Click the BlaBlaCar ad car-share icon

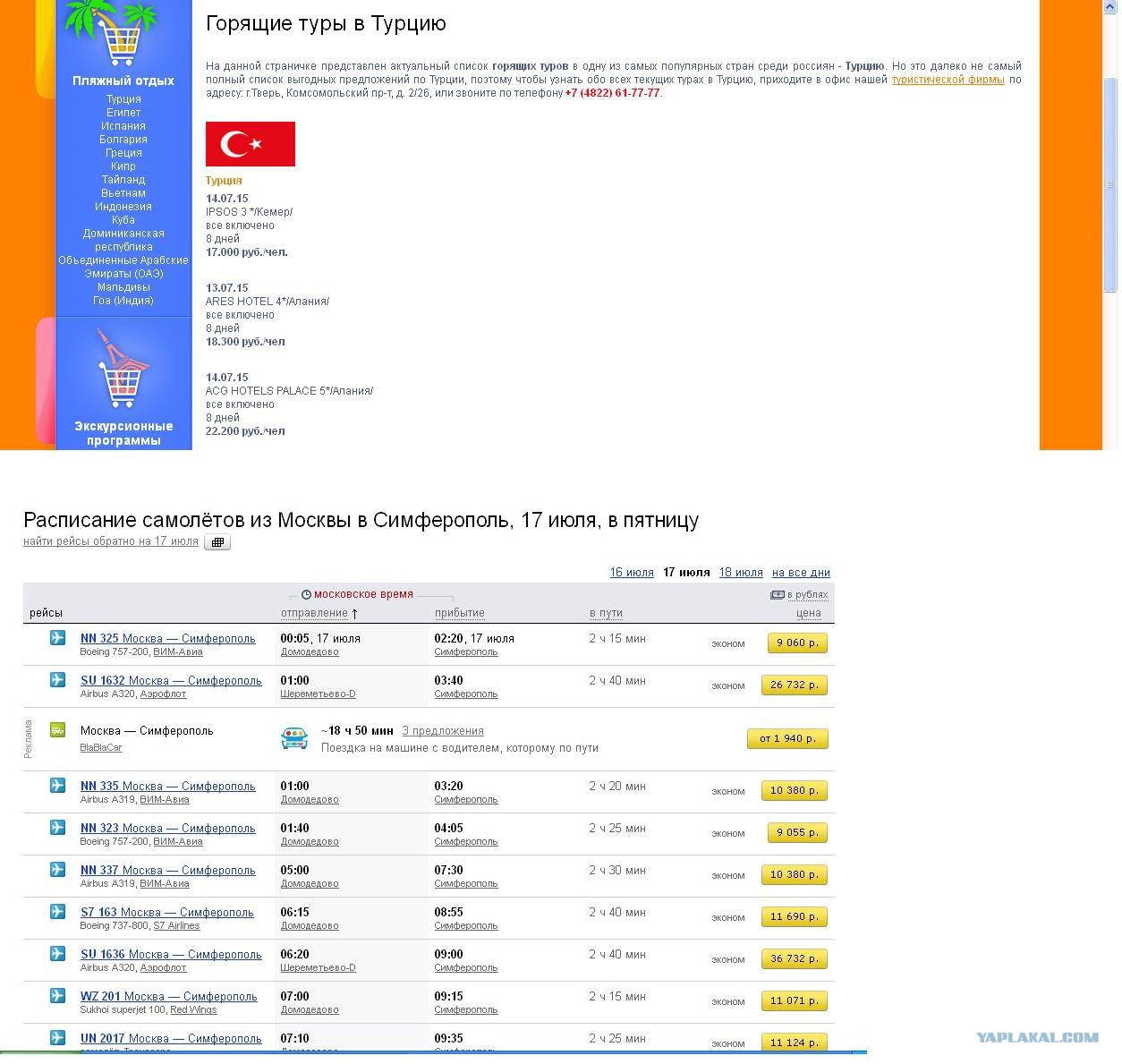coord(58,730)
